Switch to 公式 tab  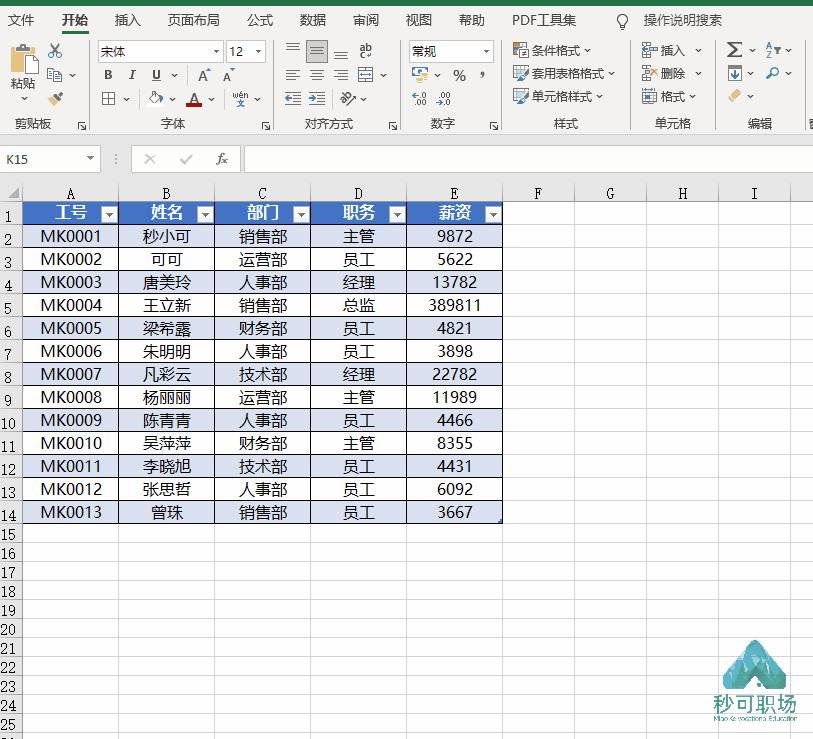[x=260, y=20]
